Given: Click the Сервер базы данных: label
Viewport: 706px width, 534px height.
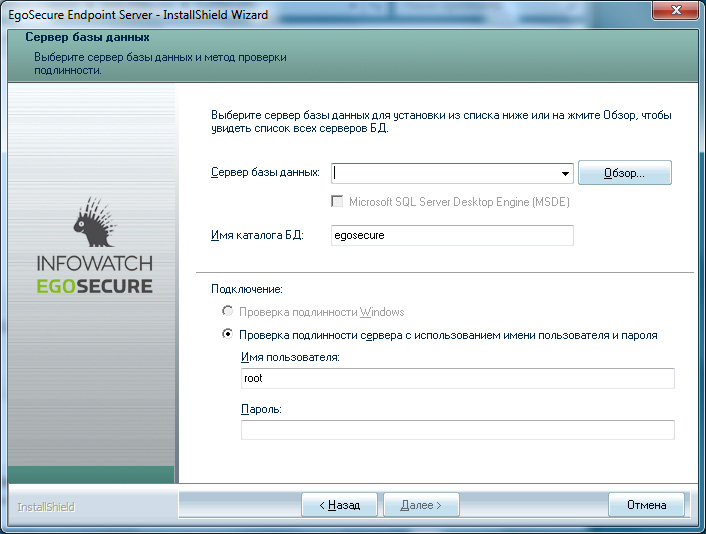Looking at the screenshot, I should (x=265, y=172).
